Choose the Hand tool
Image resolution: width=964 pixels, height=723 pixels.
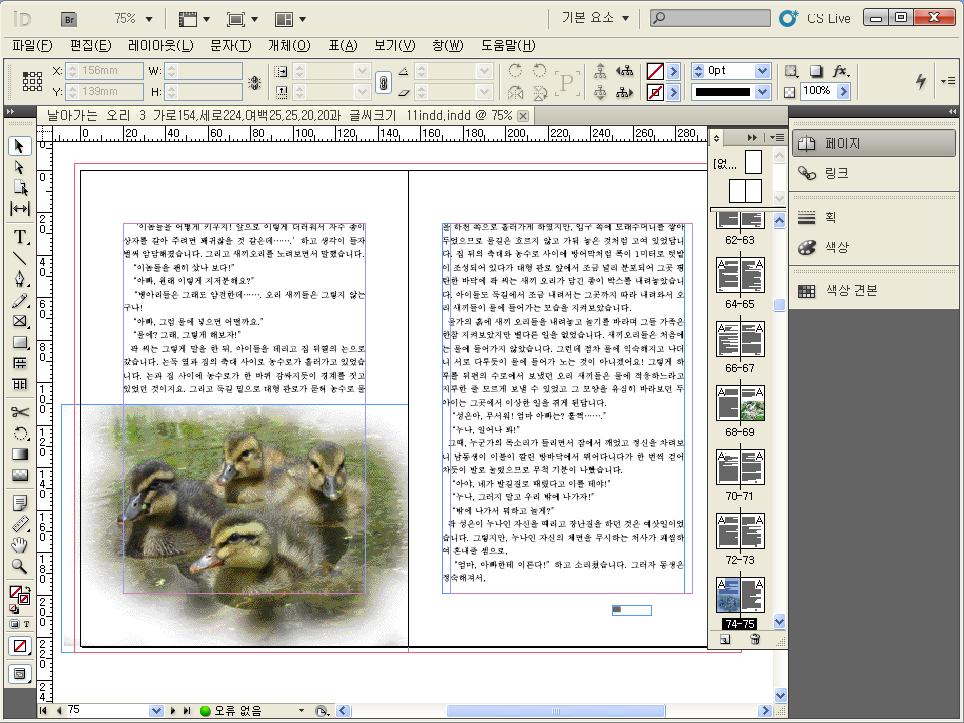[19, 544]
